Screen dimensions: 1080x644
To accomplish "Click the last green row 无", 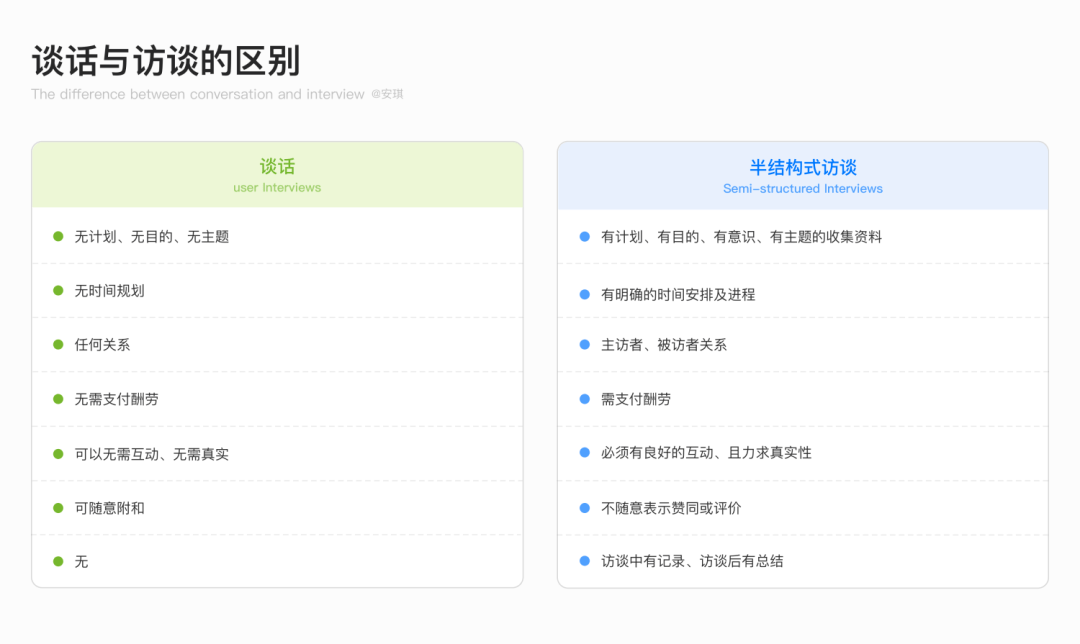I will click(x=277, y=561).
